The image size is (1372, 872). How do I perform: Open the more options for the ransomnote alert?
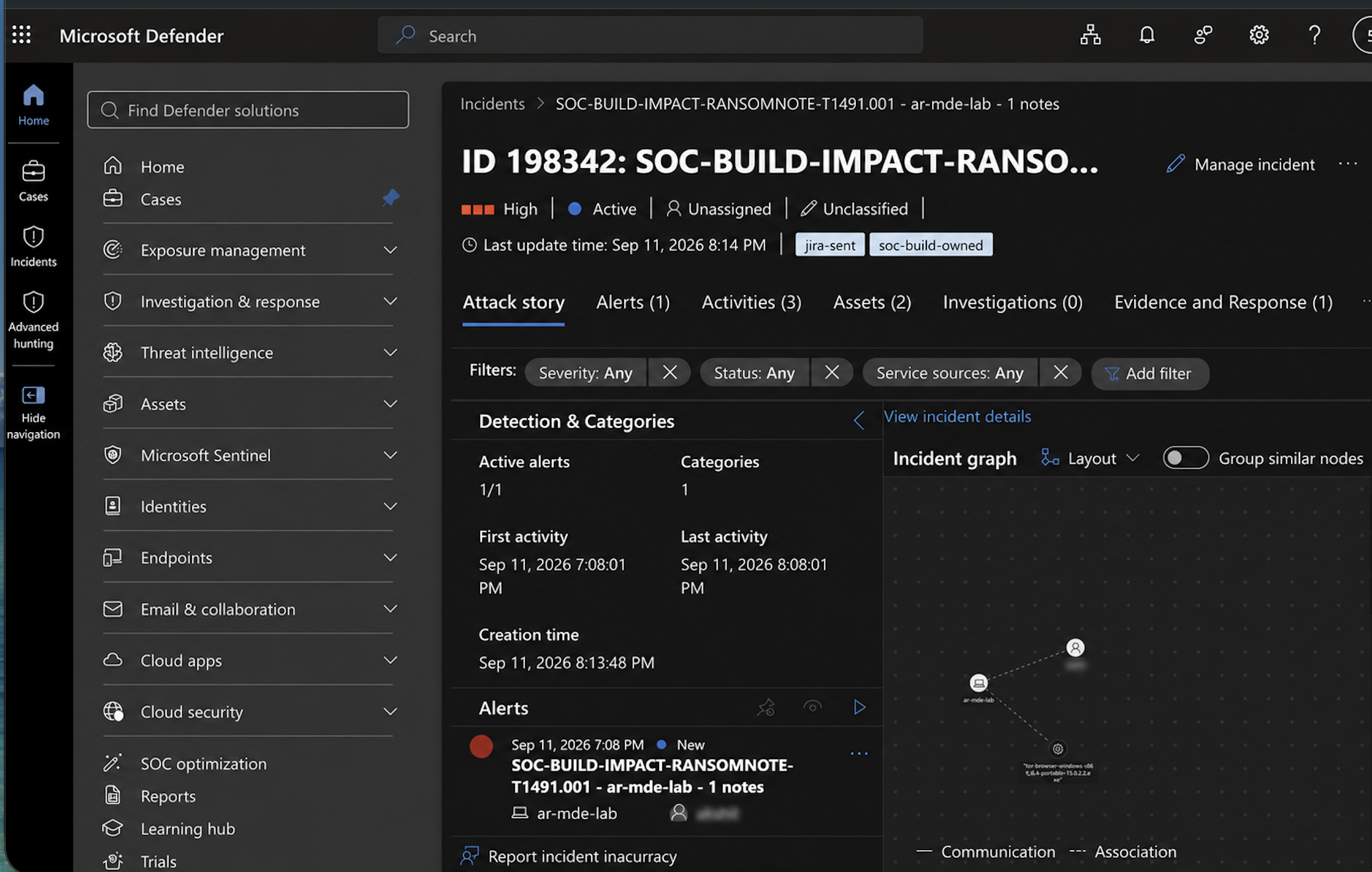click(x=859, y=753)
